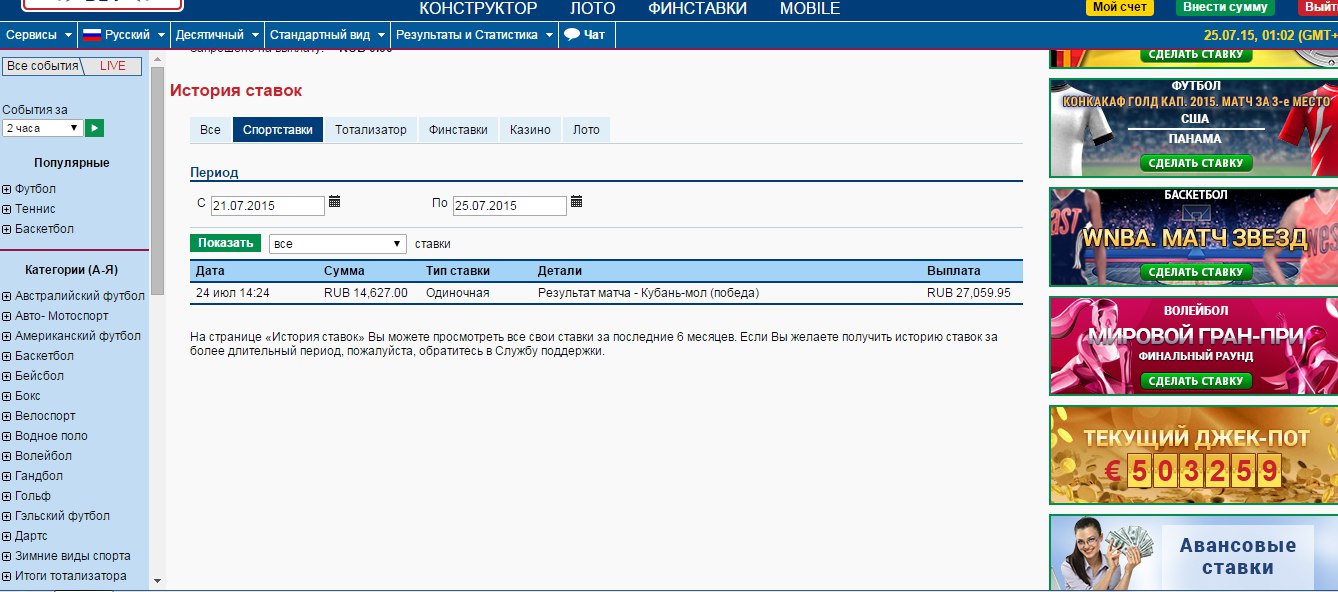Viewport: 1338px width, 592px height.
Task: Open the bet filter dropdown "все"
Action: point(337,244)
